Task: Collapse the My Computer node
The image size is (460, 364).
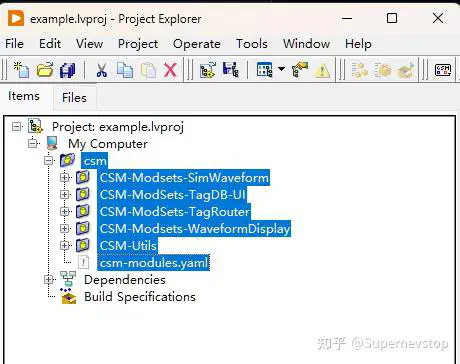Action: 32,144
